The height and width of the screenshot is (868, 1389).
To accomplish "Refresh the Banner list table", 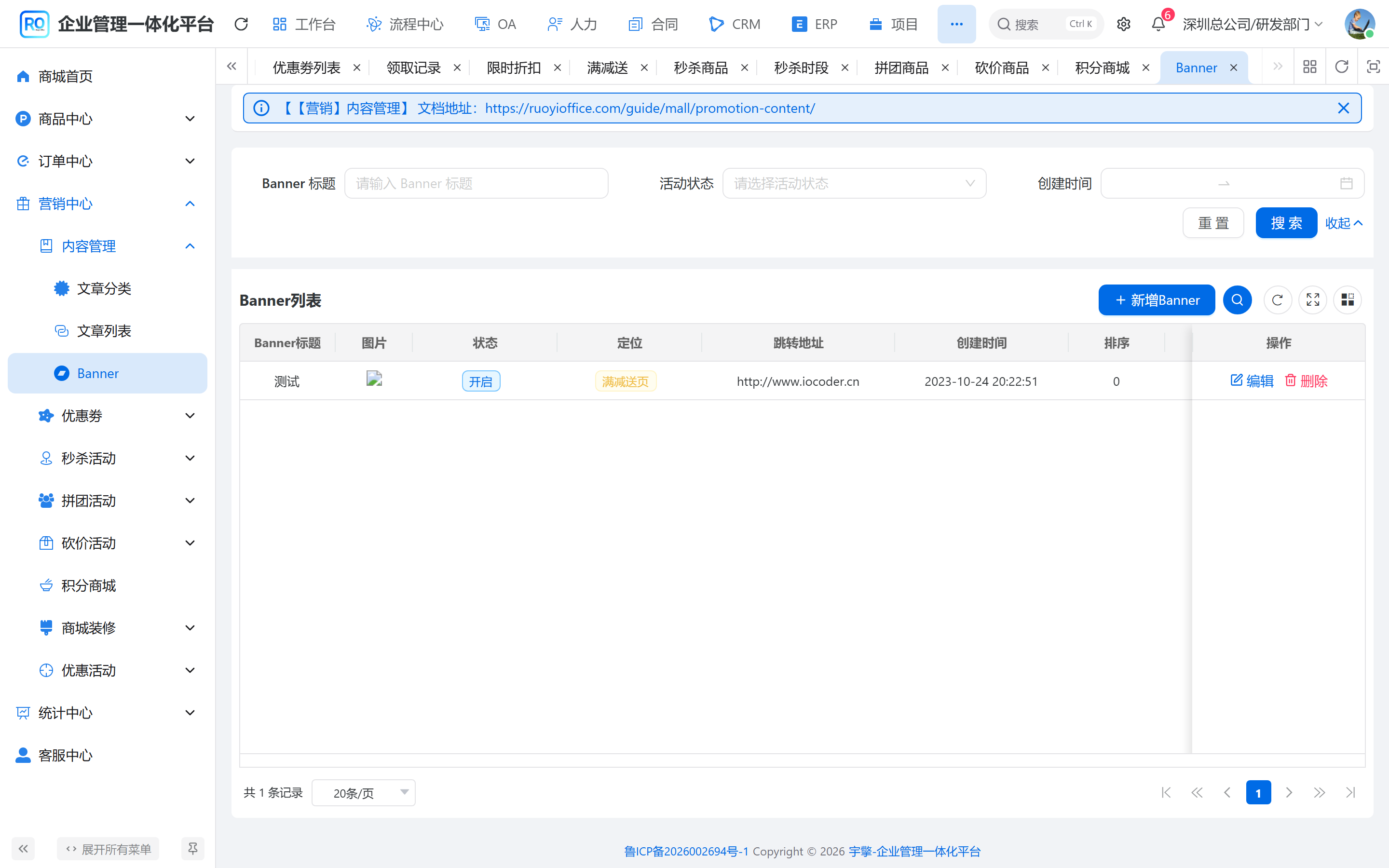I will pos(1277,299).
